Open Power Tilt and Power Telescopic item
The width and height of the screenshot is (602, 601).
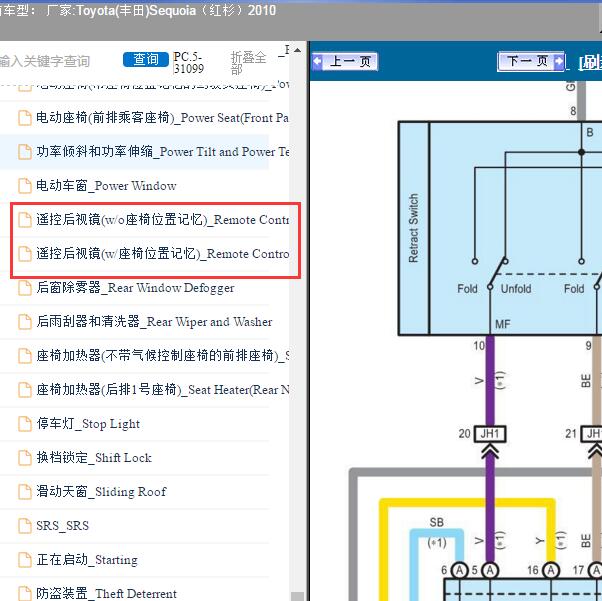[163, 152]
